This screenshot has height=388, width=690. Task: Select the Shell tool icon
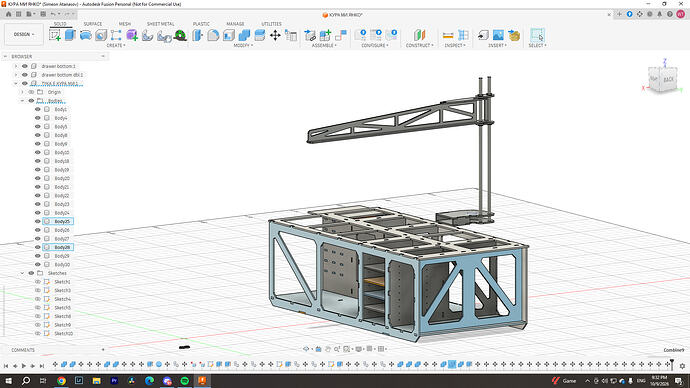(x=229, y=35)
